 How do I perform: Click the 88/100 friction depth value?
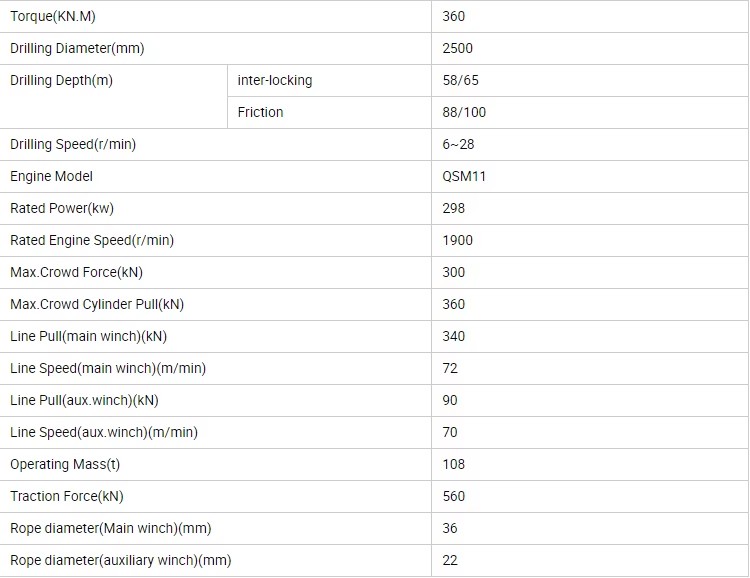(x=464, y=112)
